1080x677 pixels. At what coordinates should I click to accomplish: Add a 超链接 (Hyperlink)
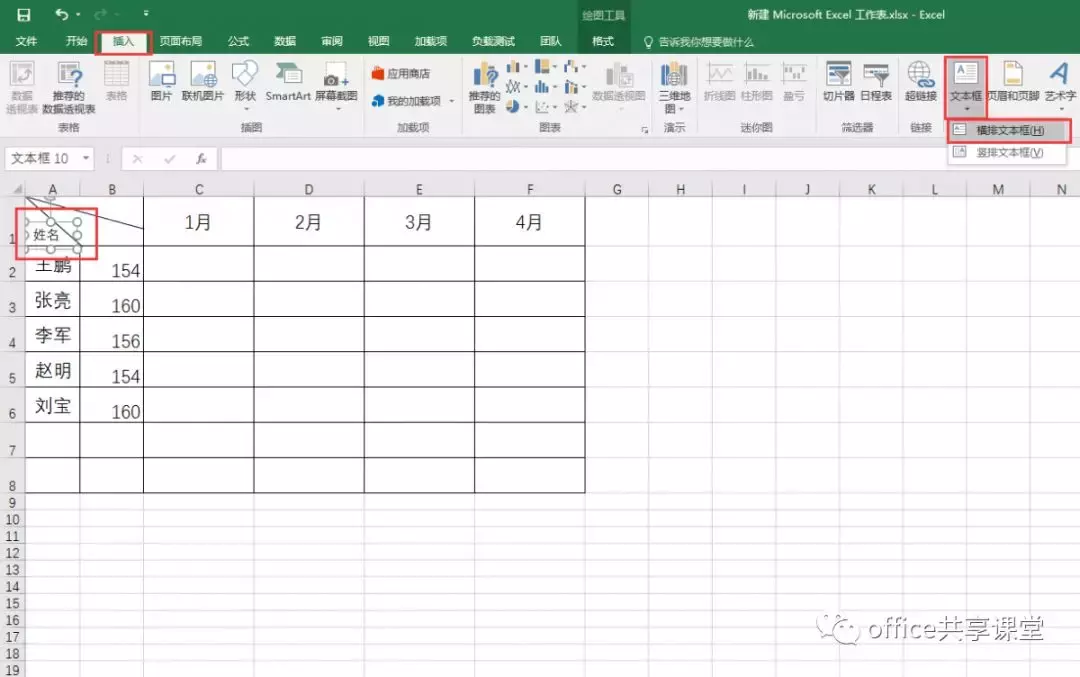[x=919, y=88]
